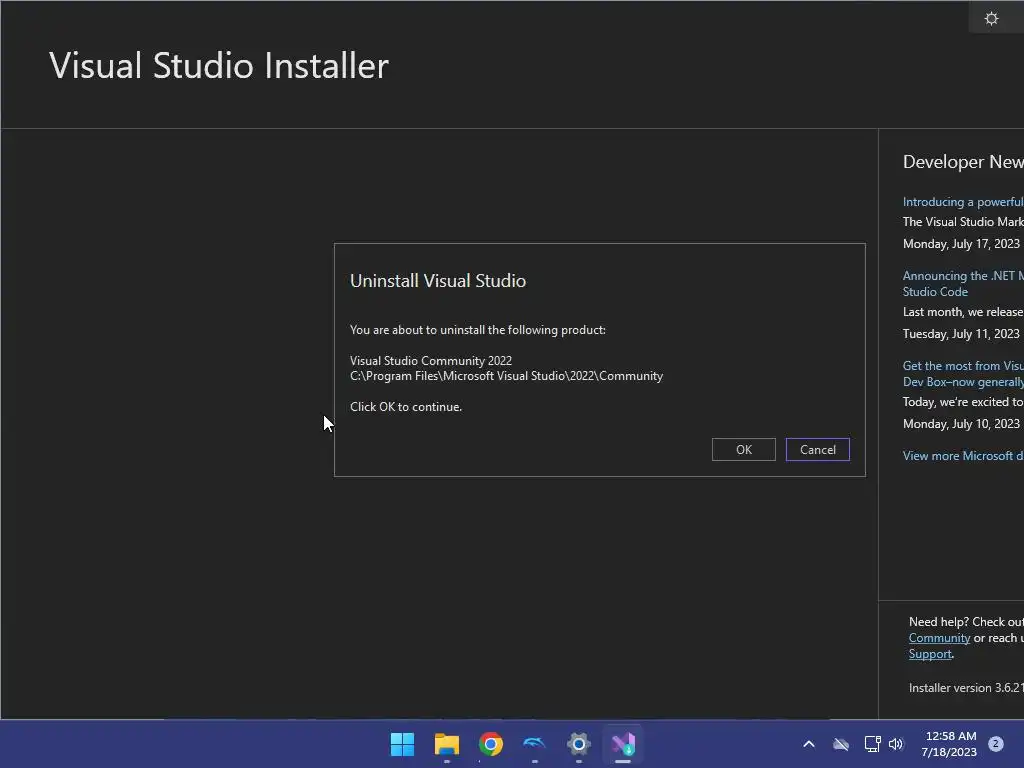Open Settings gear in the taskbar

tap(579, 744)
